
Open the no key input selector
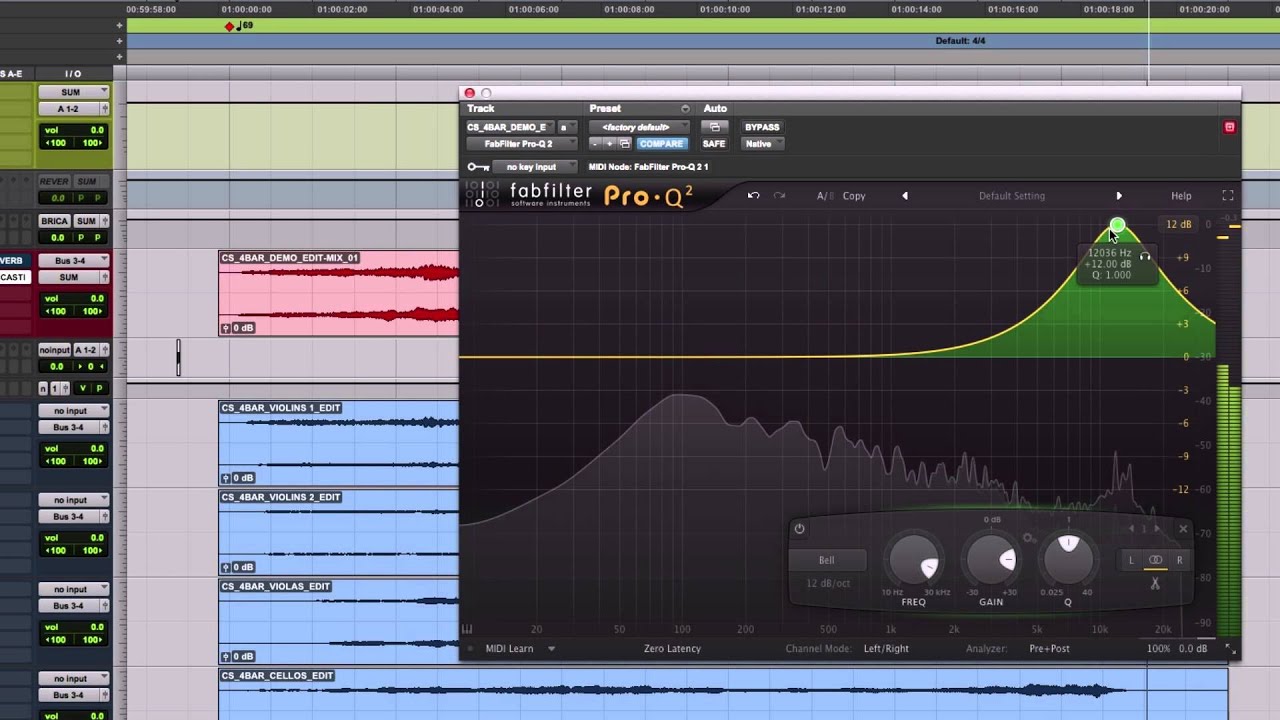point(536,167)
